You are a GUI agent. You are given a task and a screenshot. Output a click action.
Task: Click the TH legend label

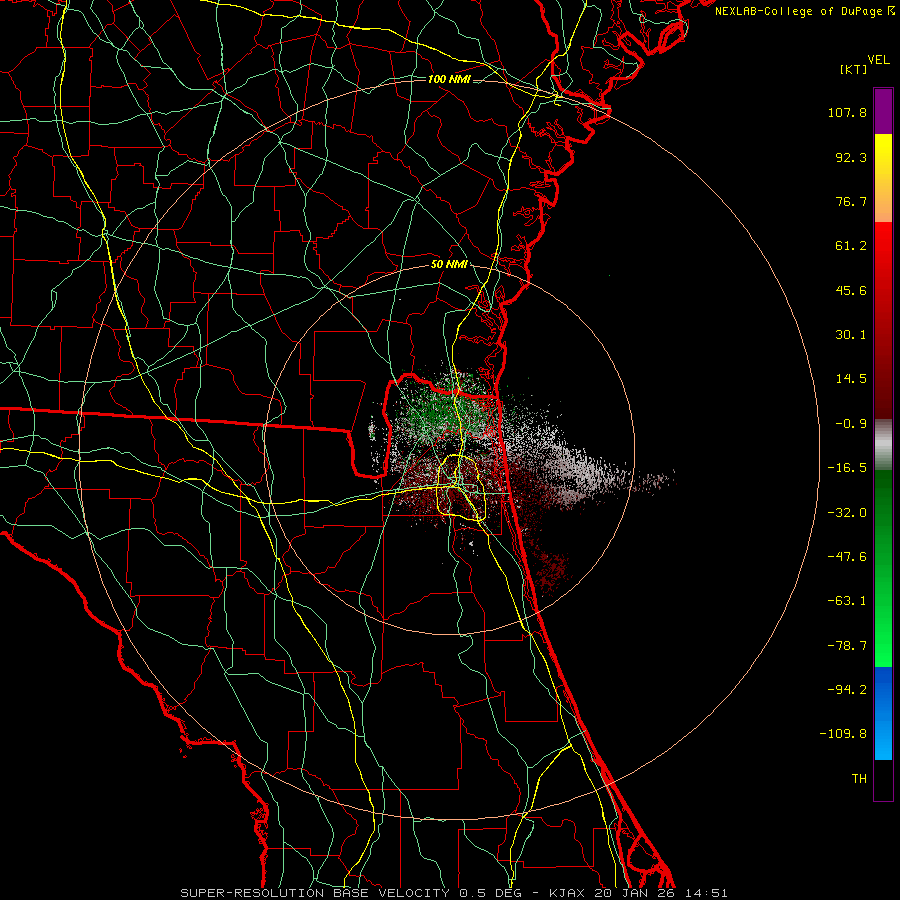tap(859, 778)
